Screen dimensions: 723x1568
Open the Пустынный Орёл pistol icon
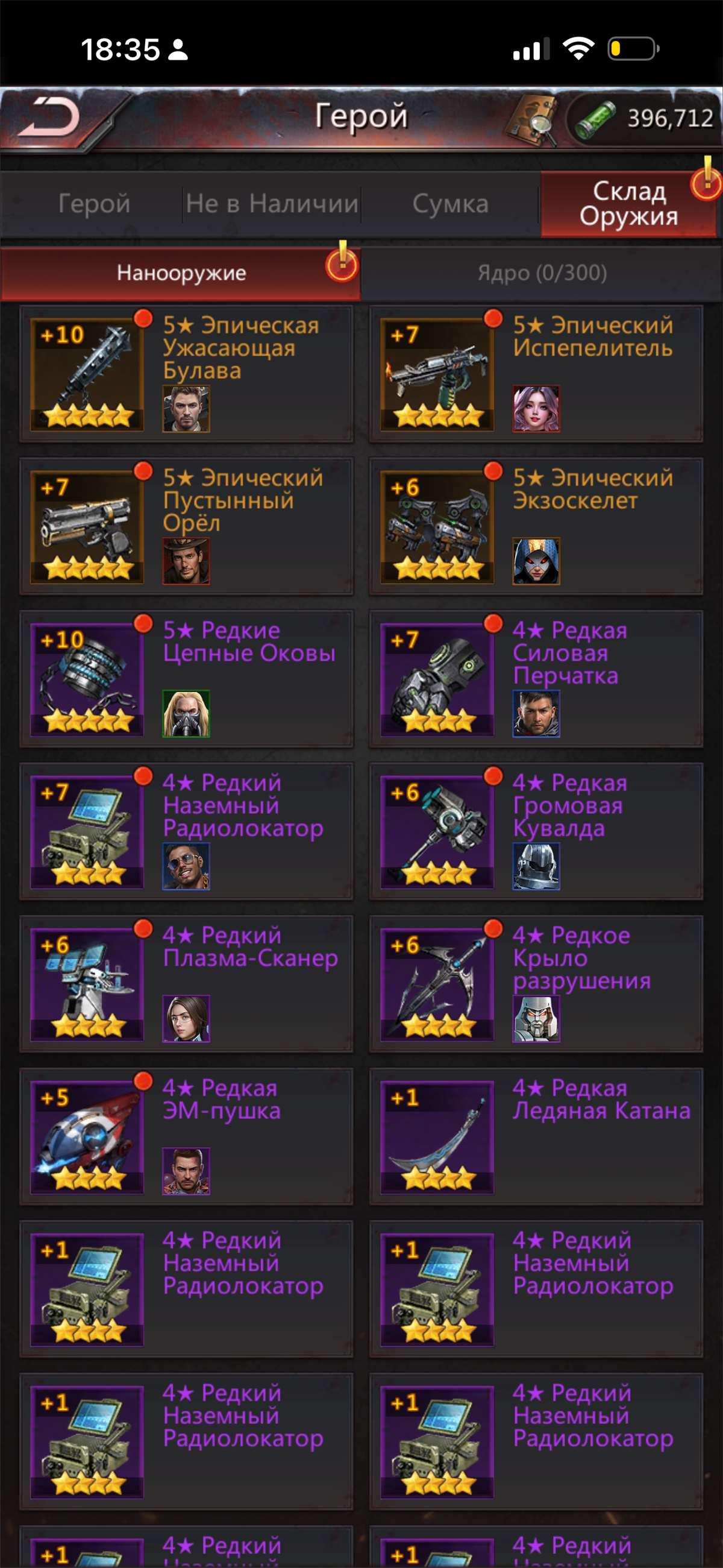(x=87, y=527)
